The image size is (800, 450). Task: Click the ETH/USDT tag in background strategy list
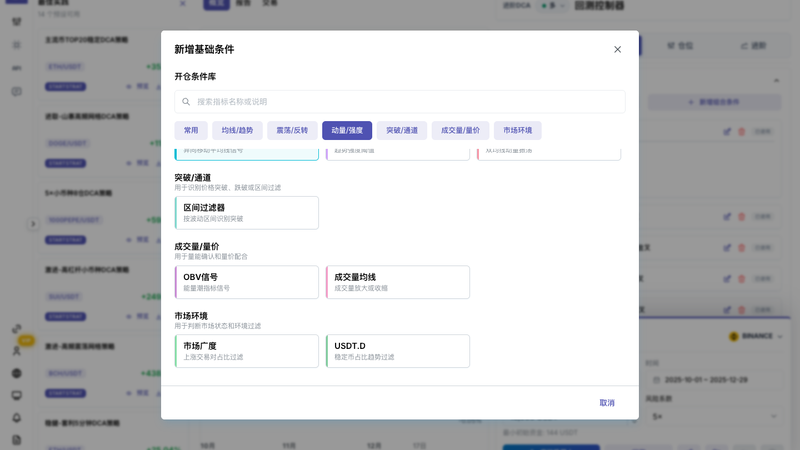point(64,67)
